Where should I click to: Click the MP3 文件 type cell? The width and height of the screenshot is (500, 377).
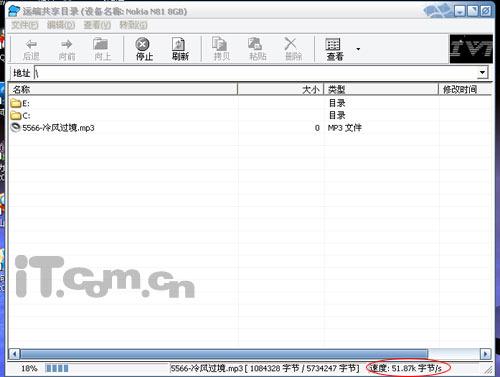tap(344, 128)
